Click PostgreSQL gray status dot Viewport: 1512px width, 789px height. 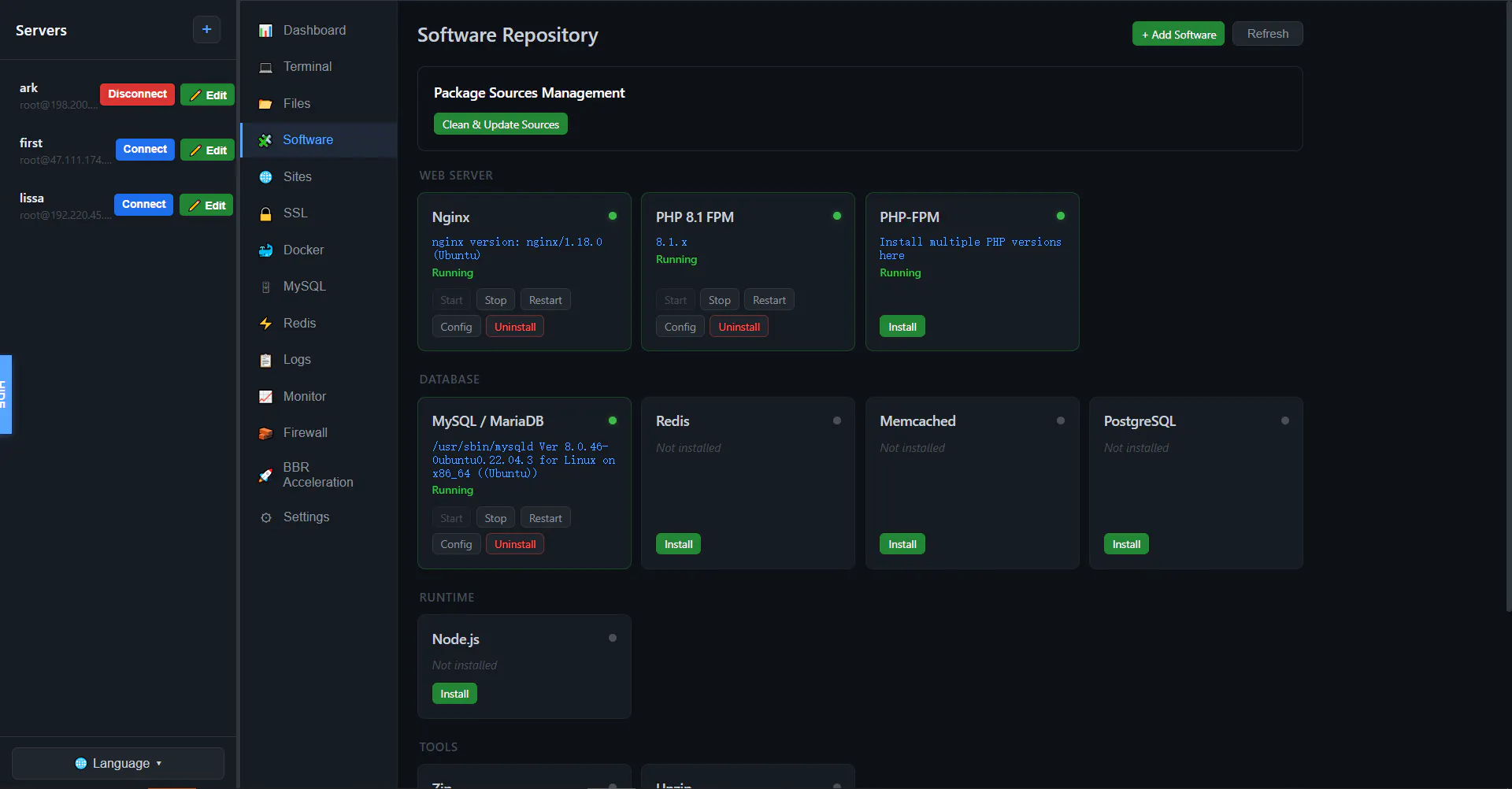(1285, 420)
